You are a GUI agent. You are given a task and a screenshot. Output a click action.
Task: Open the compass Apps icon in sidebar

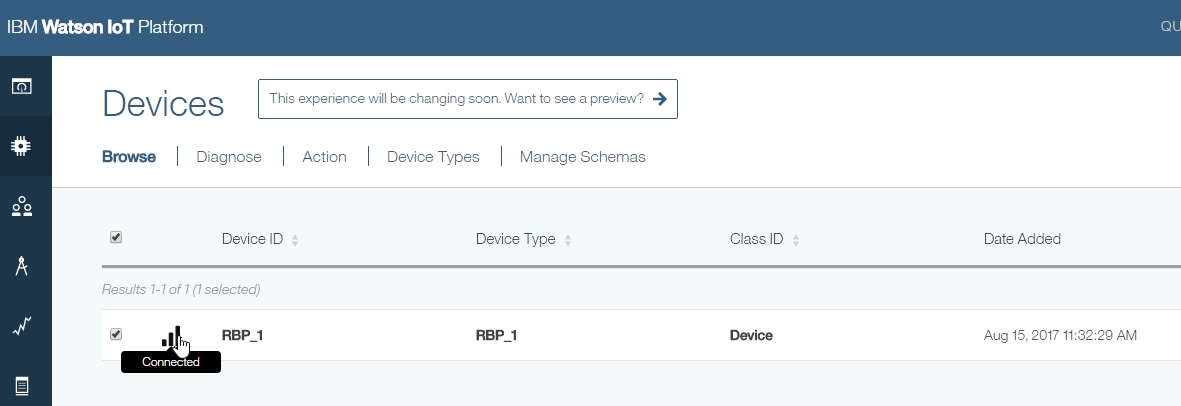(x=21, y=266)
